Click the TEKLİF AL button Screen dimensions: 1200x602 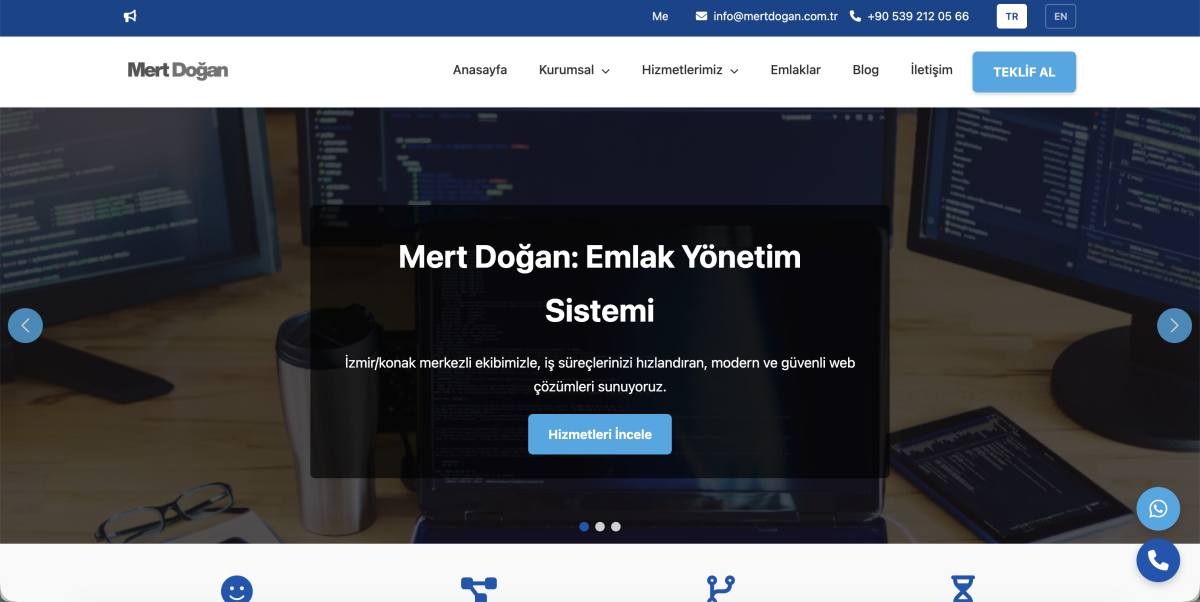click(x=1024, y=71)
